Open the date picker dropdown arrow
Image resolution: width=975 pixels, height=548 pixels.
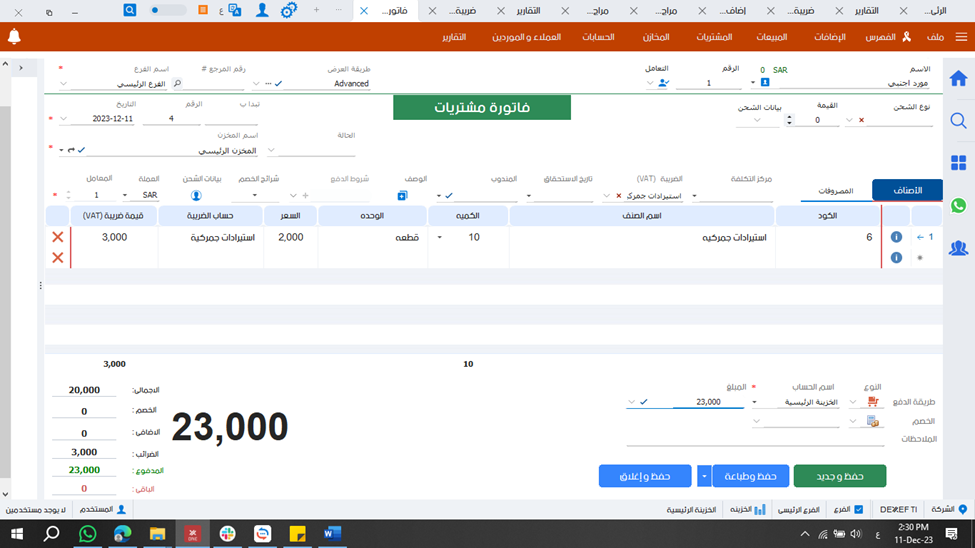pos(63,119)
